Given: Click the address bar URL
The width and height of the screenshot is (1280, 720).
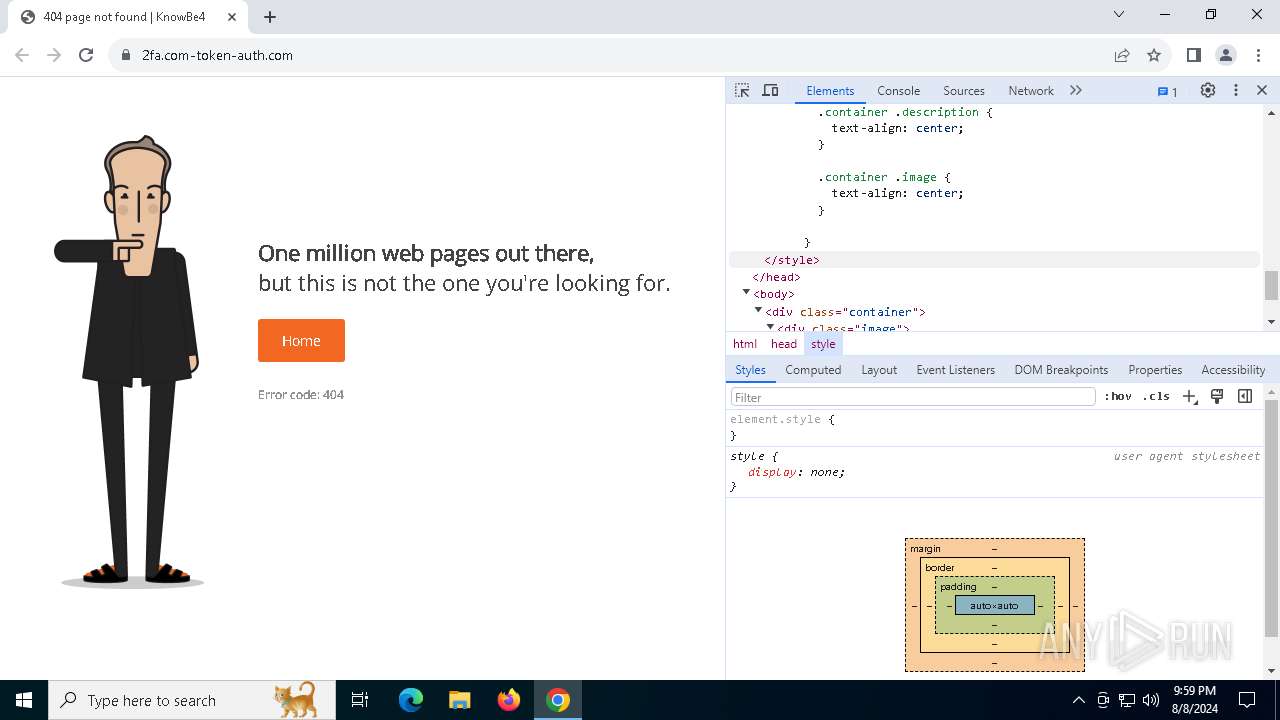Looking at the screenshot, I should click(x=217, y=55).
